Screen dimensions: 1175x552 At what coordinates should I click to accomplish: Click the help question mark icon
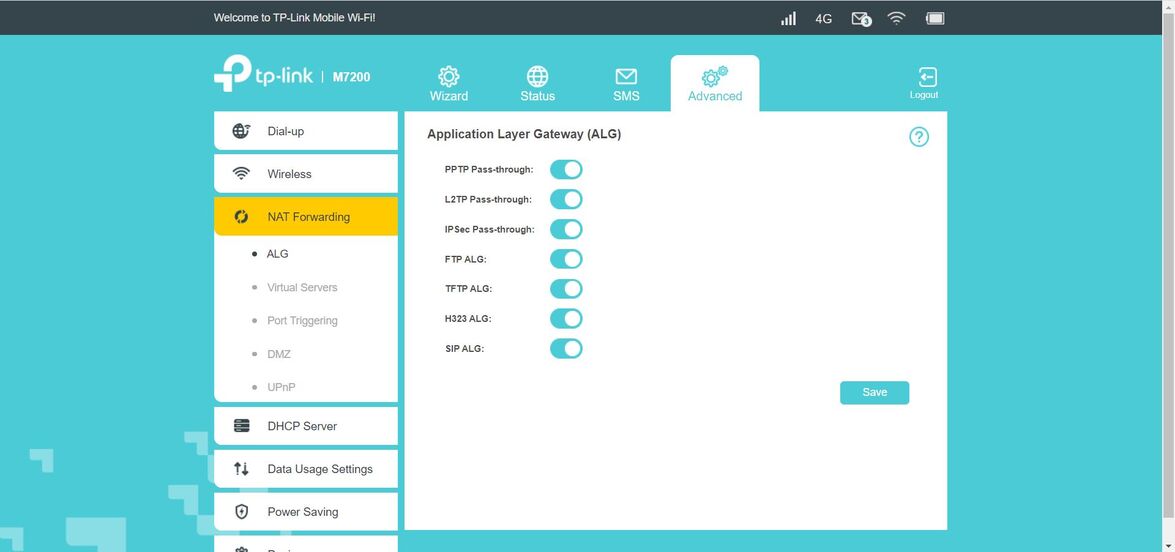coord(918,137)
